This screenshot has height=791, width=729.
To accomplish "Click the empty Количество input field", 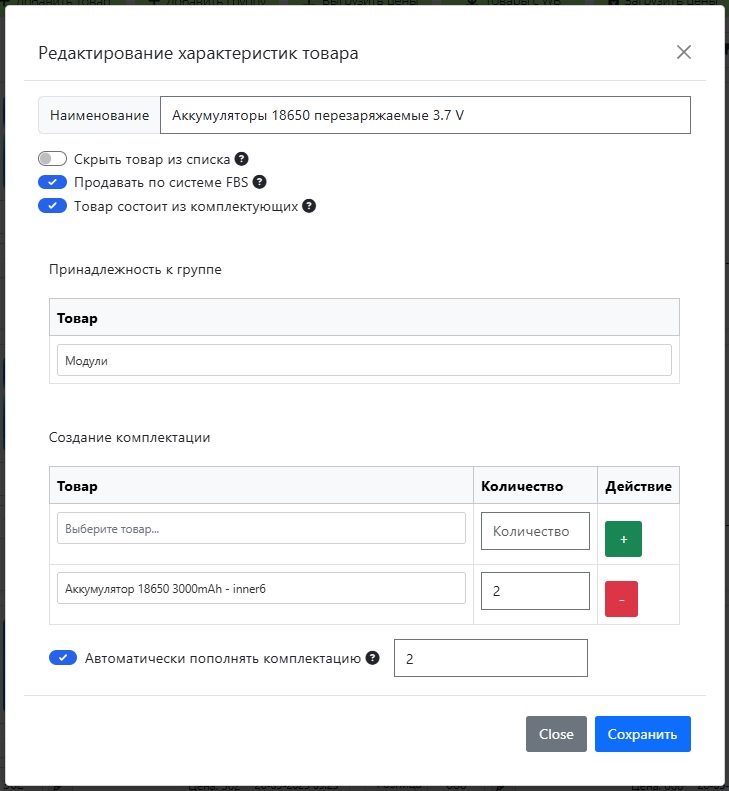I will tap(535, 531).
